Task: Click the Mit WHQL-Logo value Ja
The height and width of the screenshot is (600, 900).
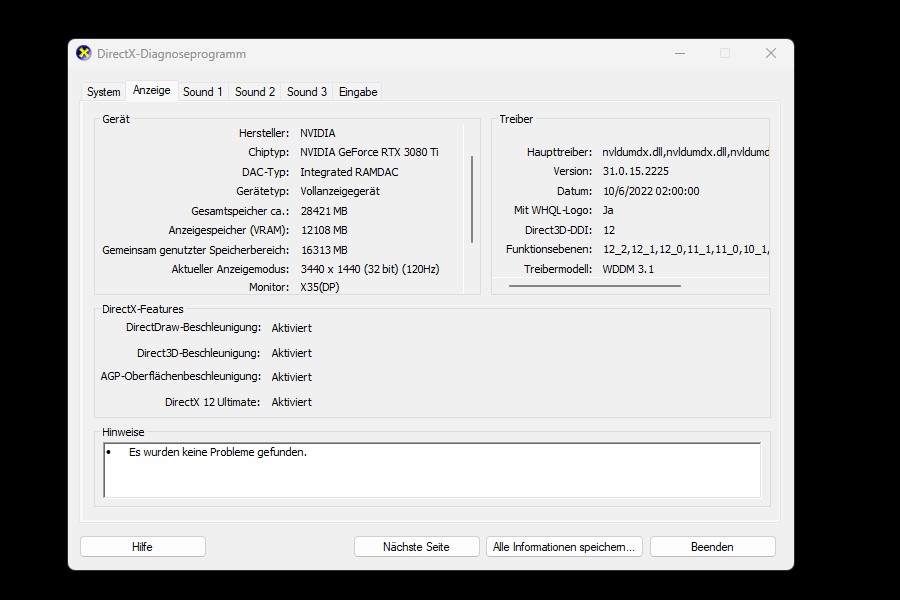Action: [608, 210]
